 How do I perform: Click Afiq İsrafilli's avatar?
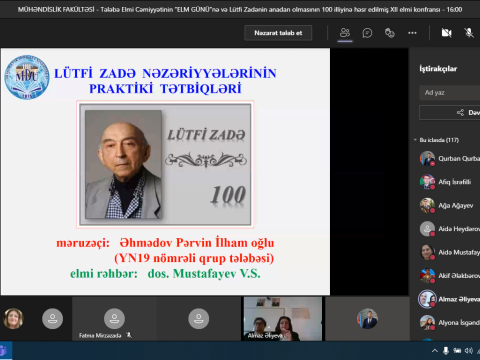[x=427, y=182]
